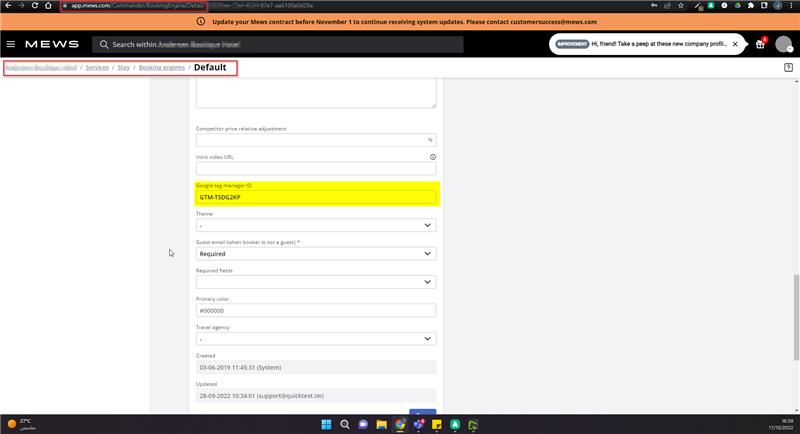Focus the Search within hotel search box

tap(265, 45)
